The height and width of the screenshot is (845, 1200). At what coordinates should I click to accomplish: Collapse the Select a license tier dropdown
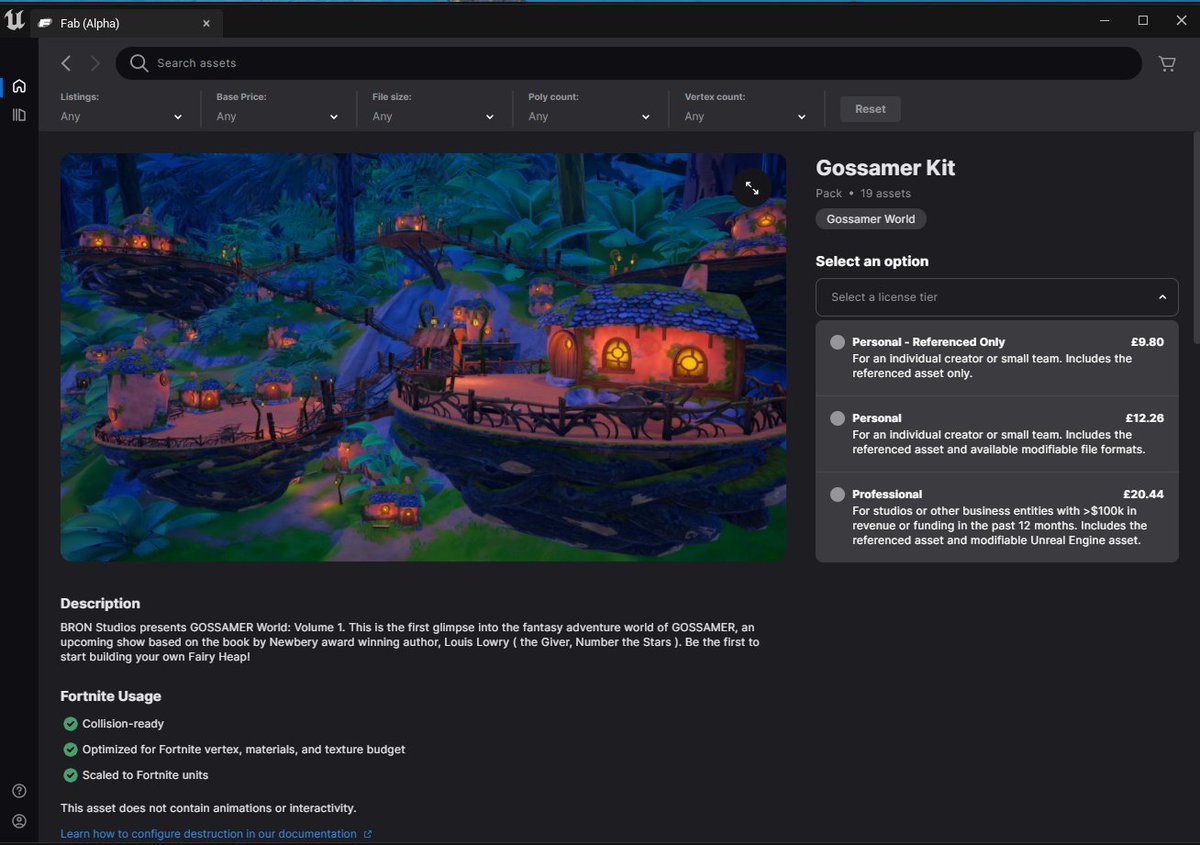997,297
